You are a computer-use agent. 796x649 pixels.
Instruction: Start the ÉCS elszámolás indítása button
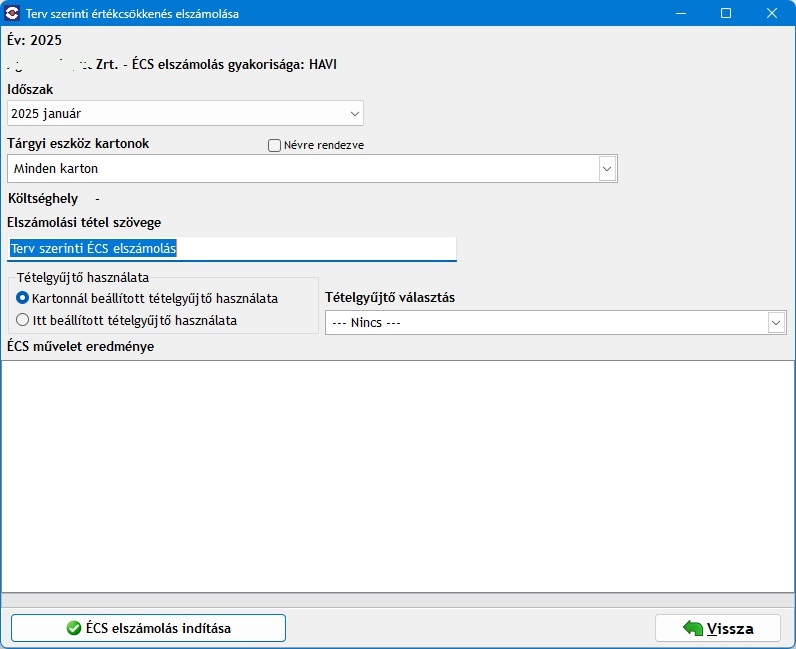coord(148,628)
